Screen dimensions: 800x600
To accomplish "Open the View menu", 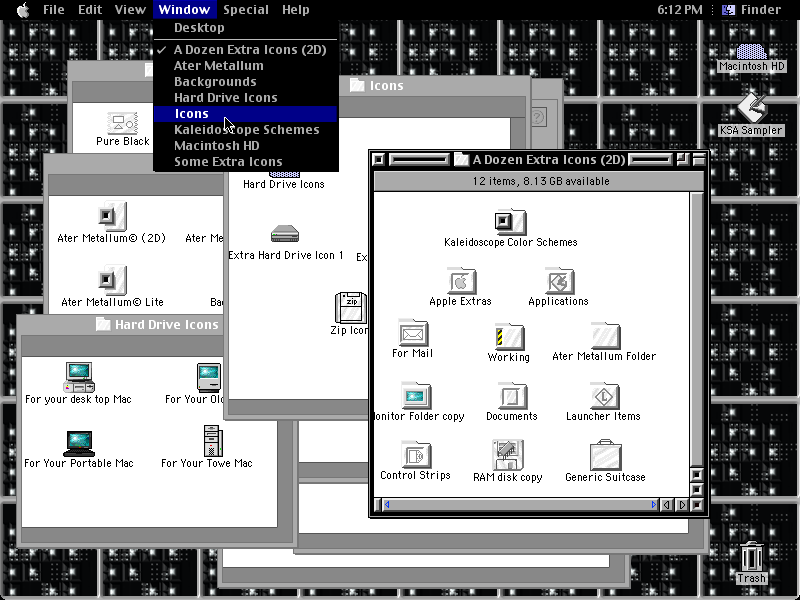I will click(130, 10).
